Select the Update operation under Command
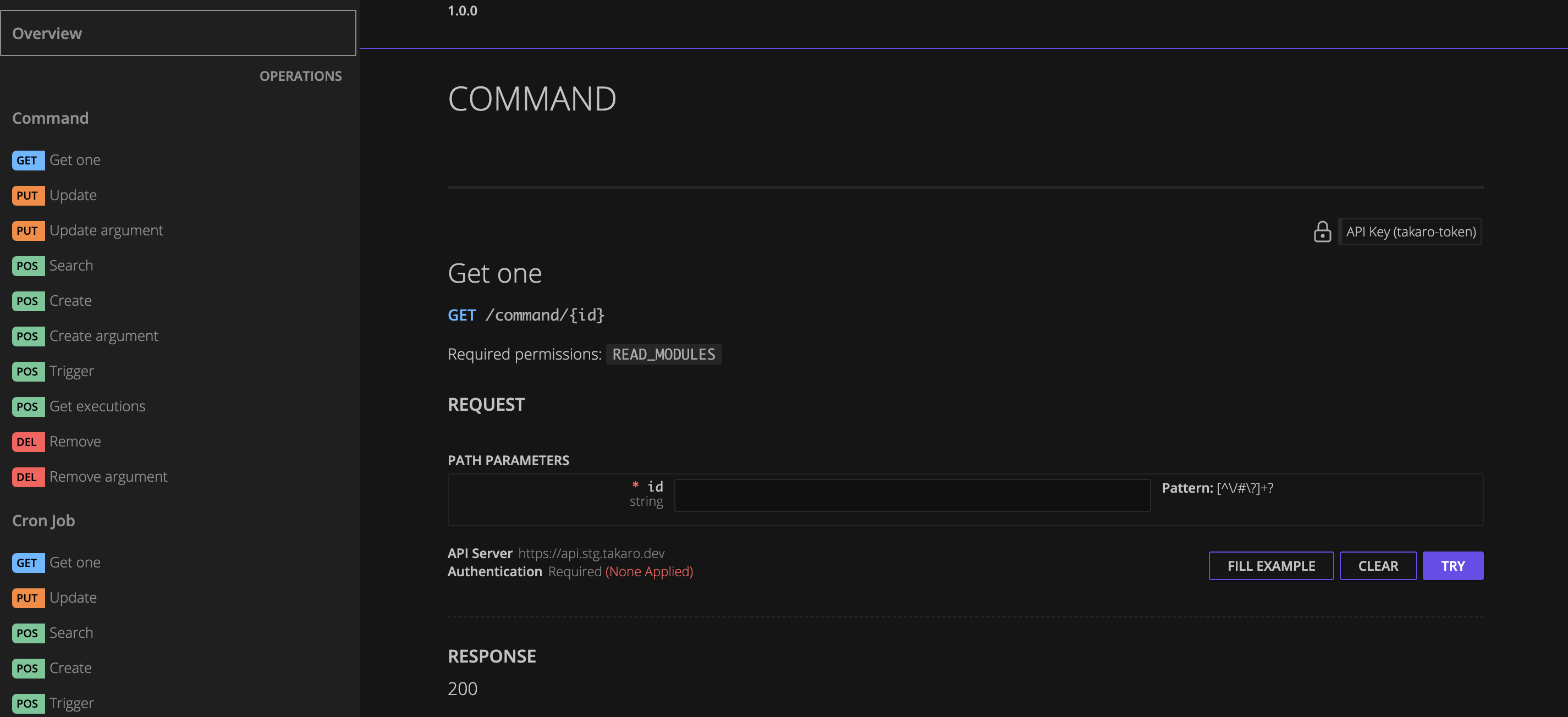Viewport: 1568px width, 717px height. click(73, 195)
